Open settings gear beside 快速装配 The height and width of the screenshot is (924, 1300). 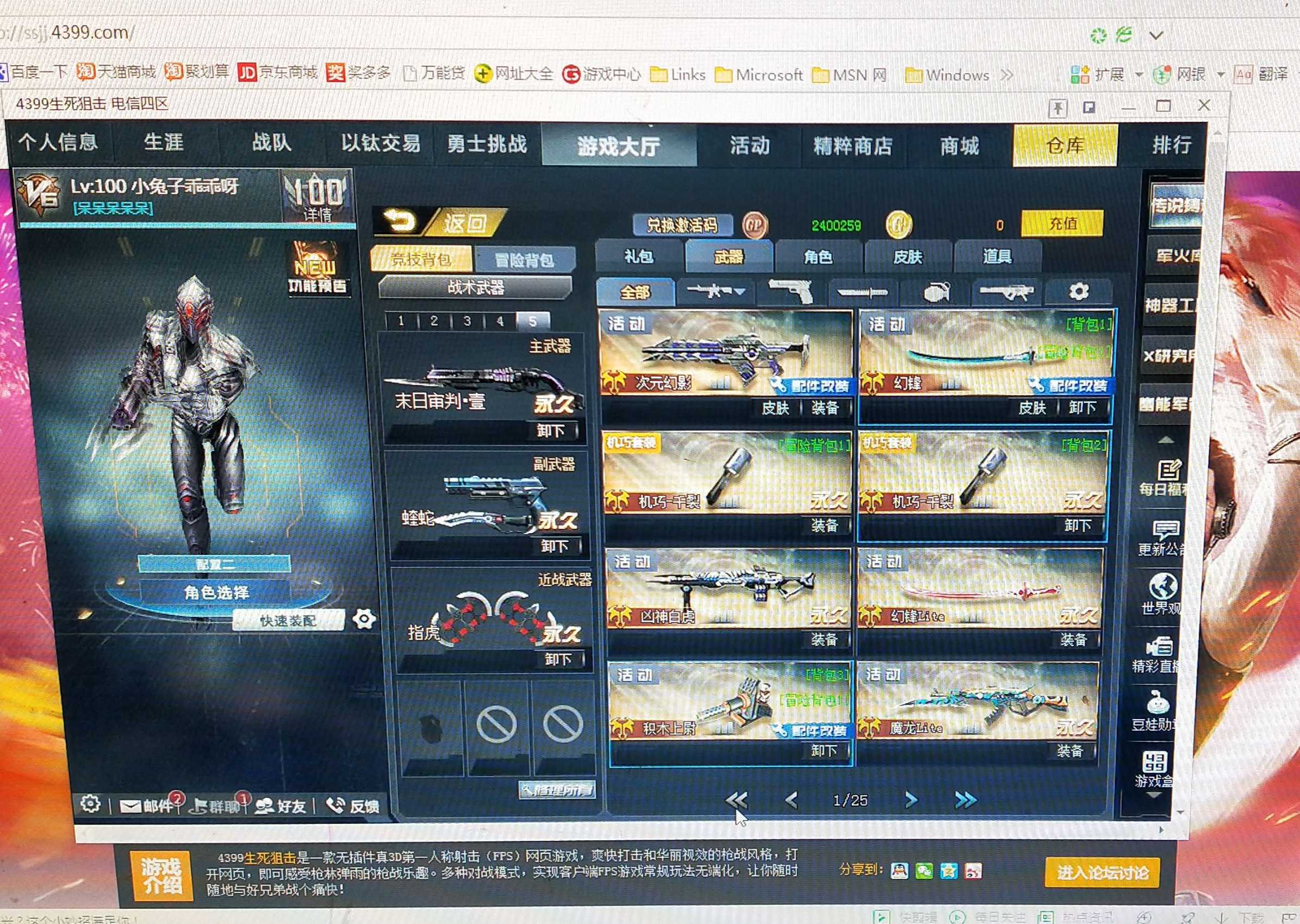[364, 619]
